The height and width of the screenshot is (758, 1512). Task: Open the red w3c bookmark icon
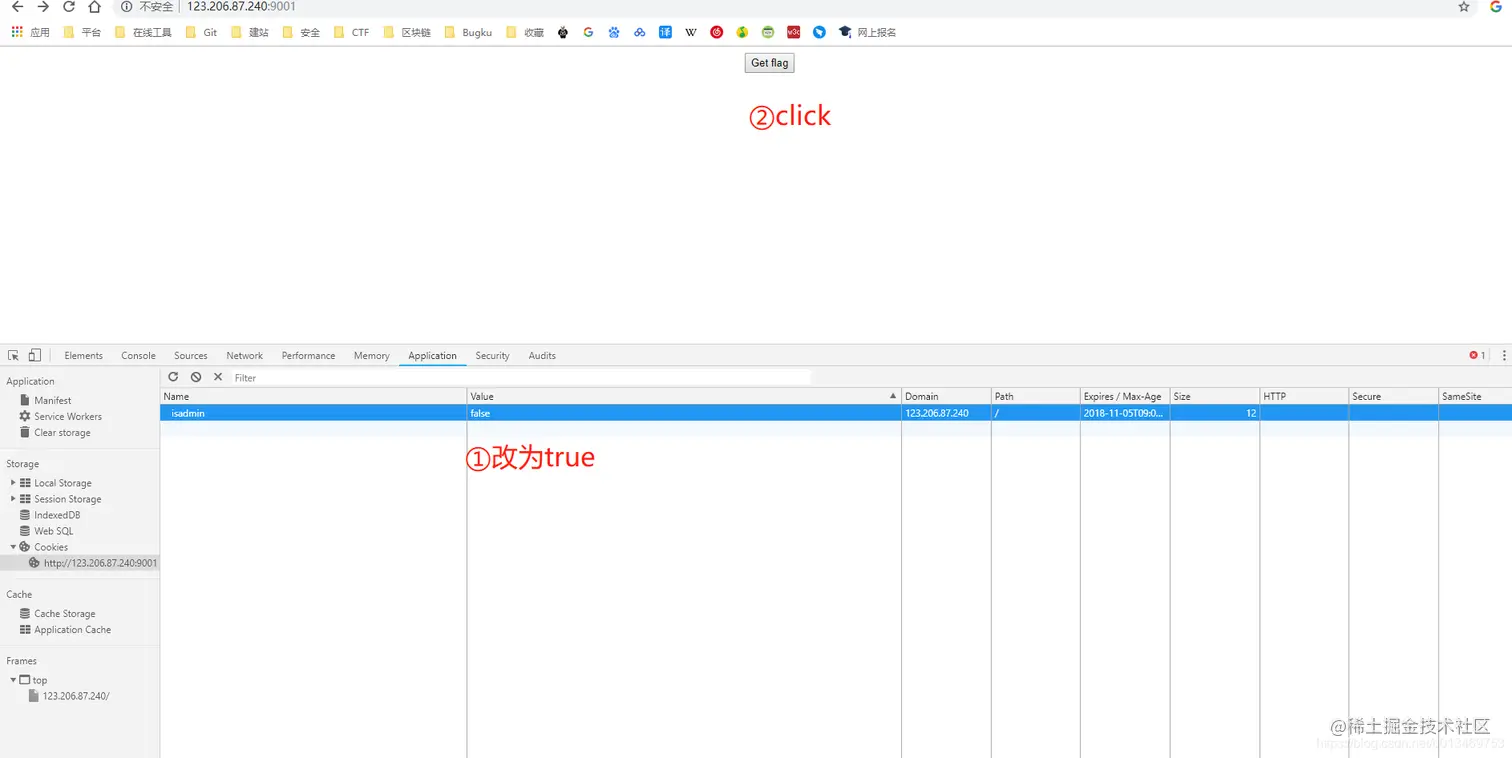793,32
